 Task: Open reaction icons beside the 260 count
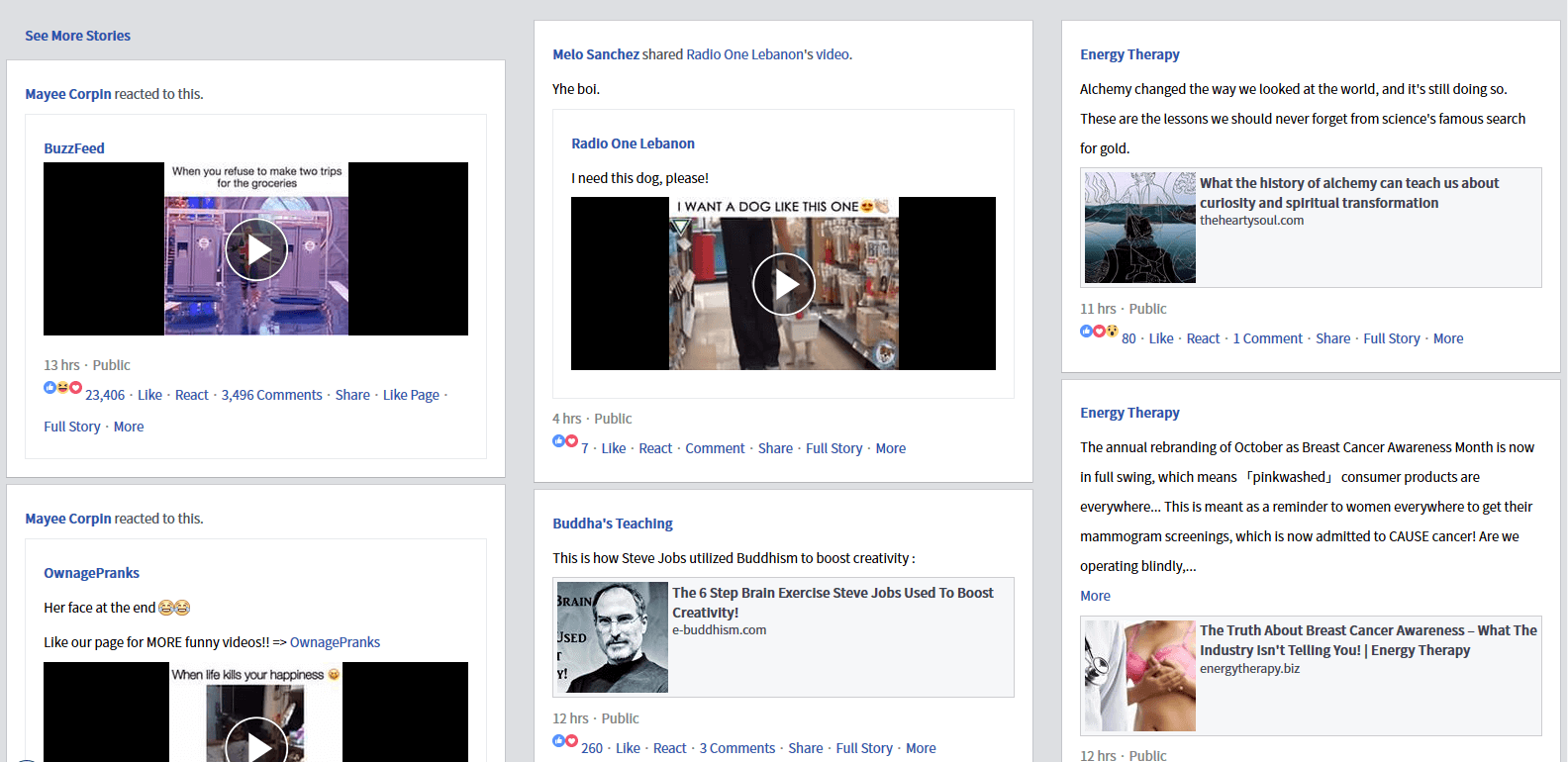click(564, 740)
